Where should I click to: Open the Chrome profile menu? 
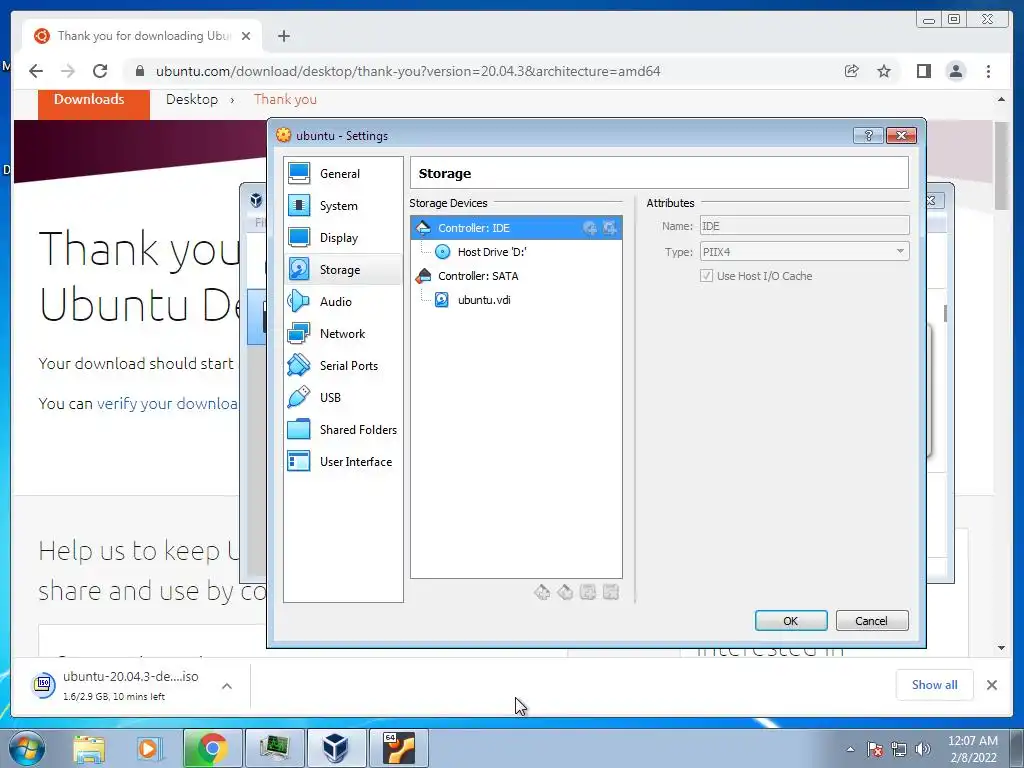[x=956, y=71]
